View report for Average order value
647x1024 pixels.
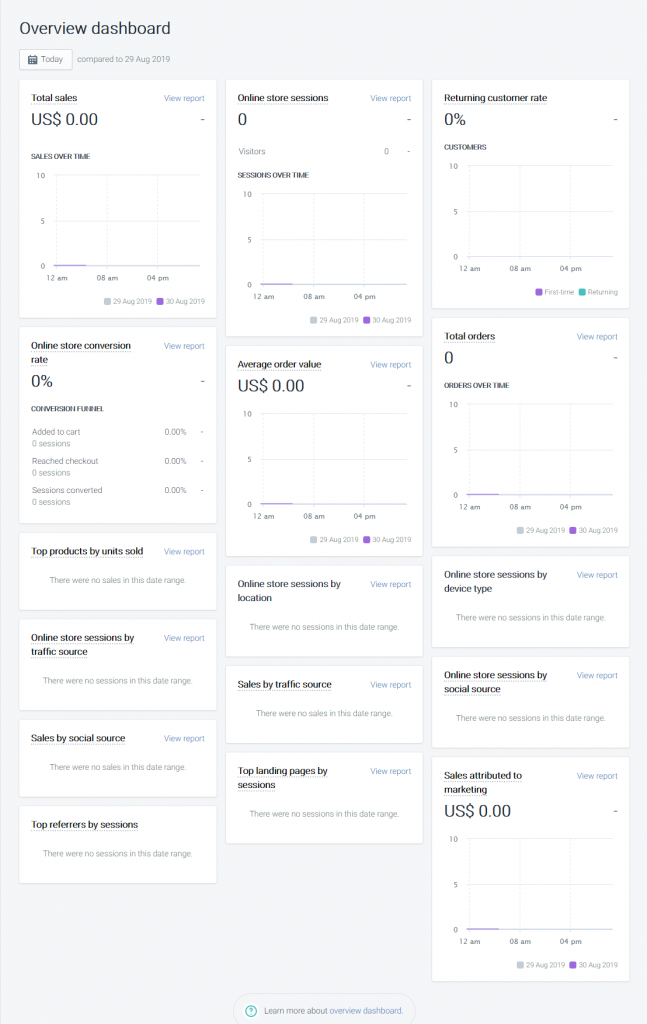(390, 365)
